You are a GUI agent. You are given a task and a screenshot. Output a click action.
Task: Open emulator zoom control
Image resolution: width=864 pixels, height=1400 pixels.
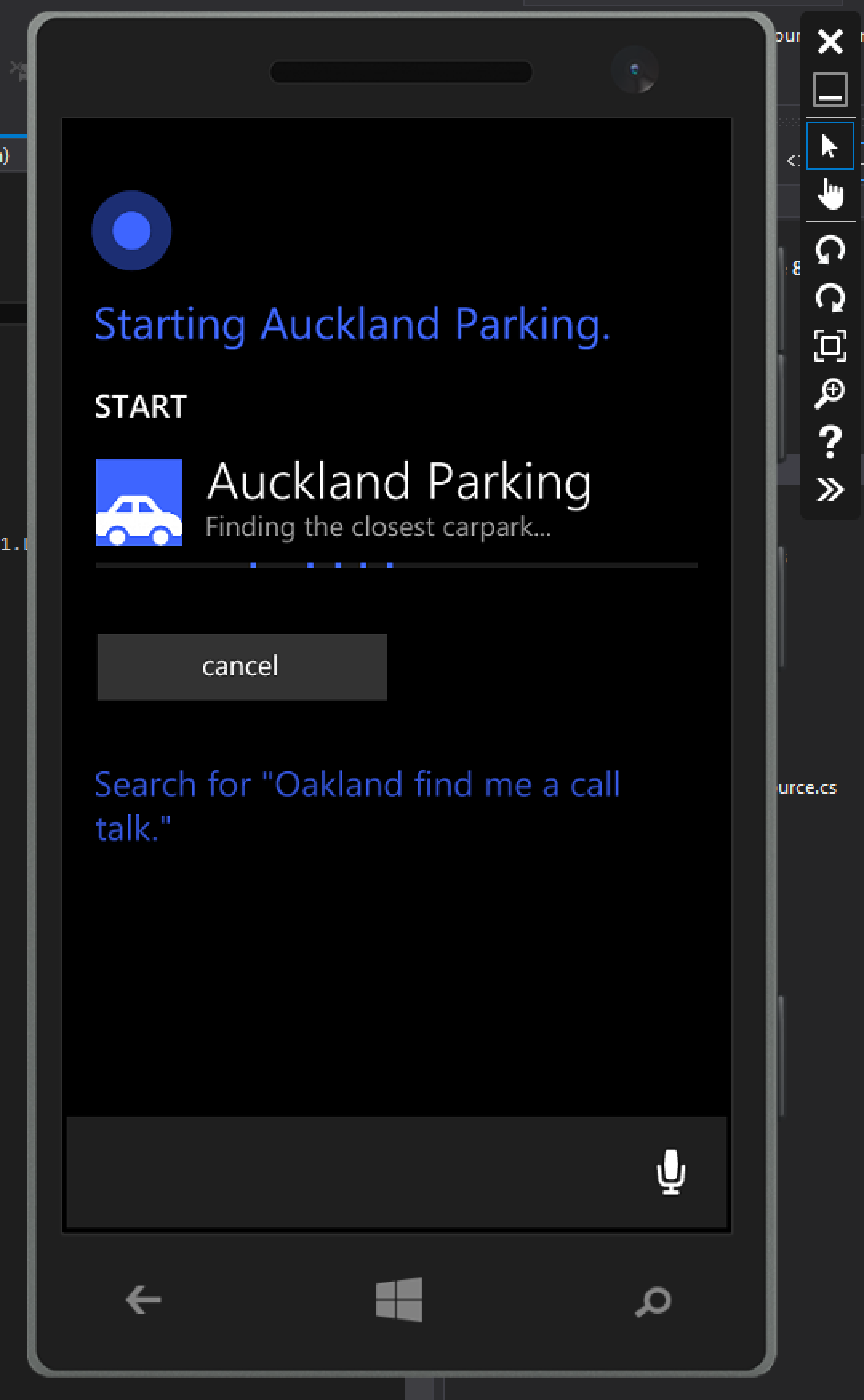point(830,393)
